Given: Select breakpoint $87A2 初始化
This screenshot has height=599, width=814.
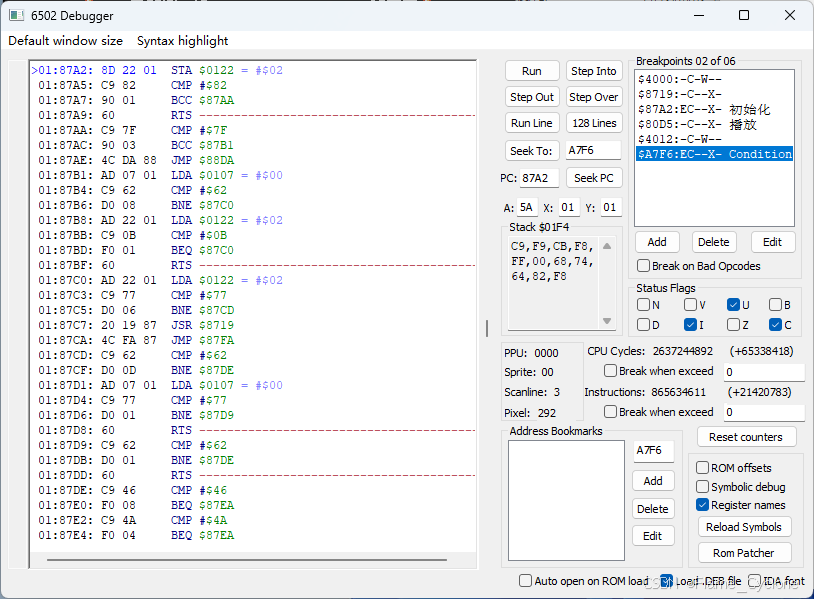Looking at the screenshot, I should [x=714, y=109].
